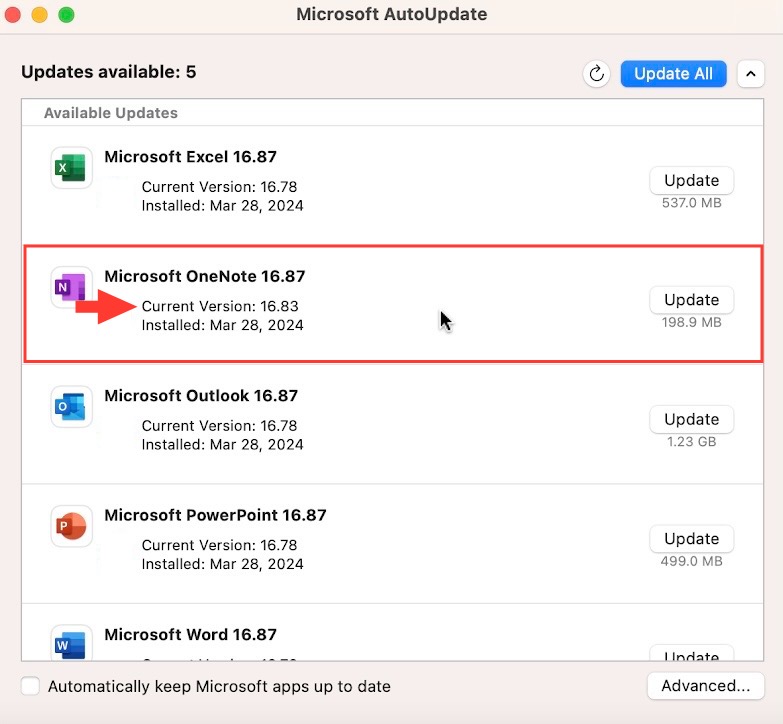
Task: Click the Available Updates header
Action: click(x=111, y=113)
